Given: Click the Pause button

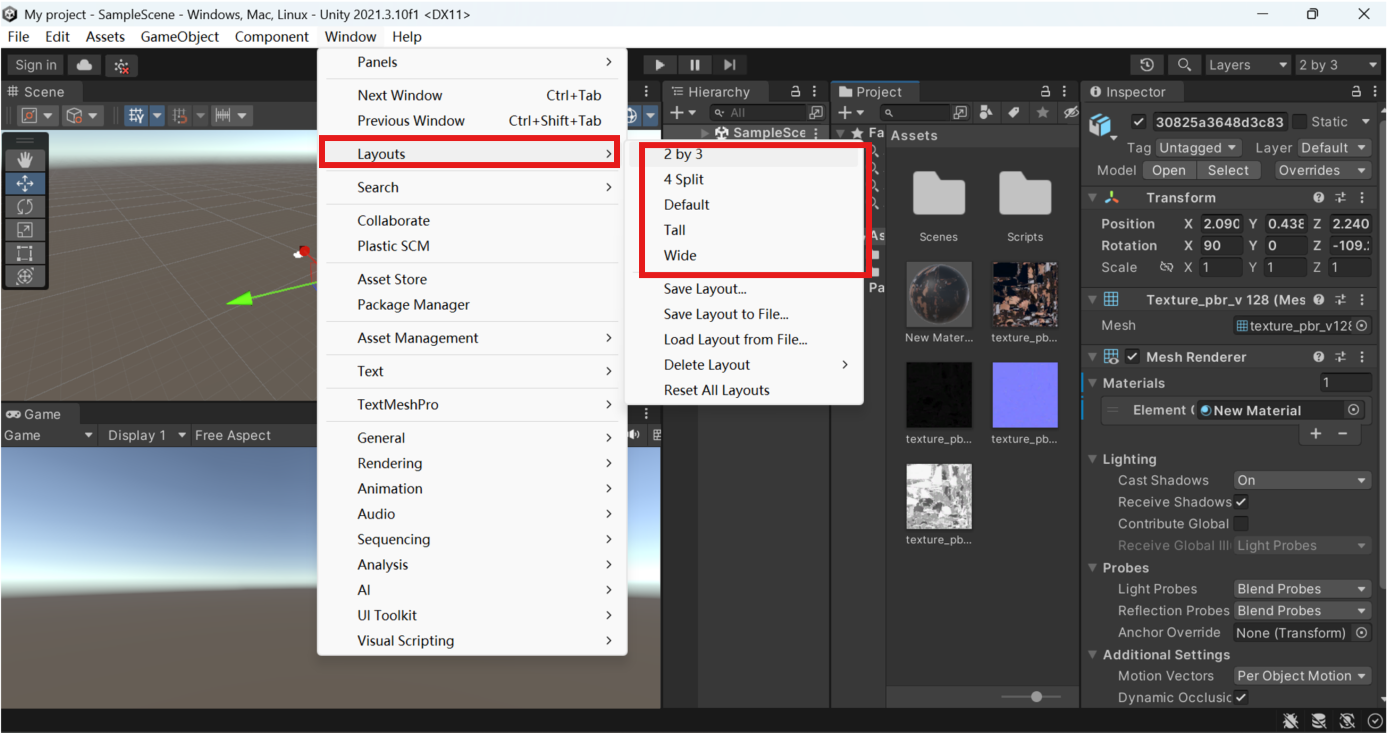Looking at the screenshot, I should click(x=695, y=65).
